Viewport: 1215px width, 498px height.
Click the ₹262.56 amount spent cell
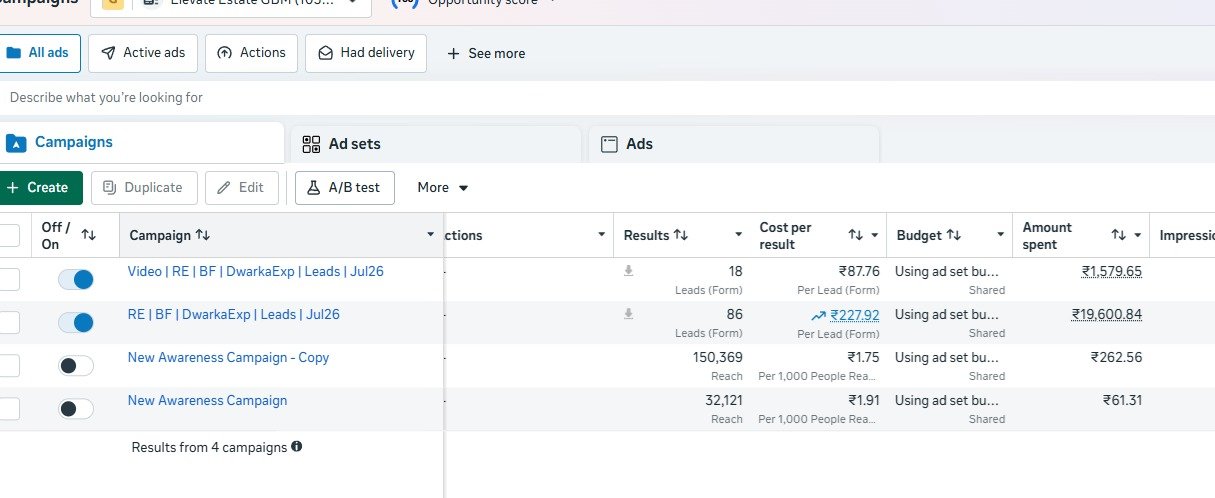point(1117,357)
